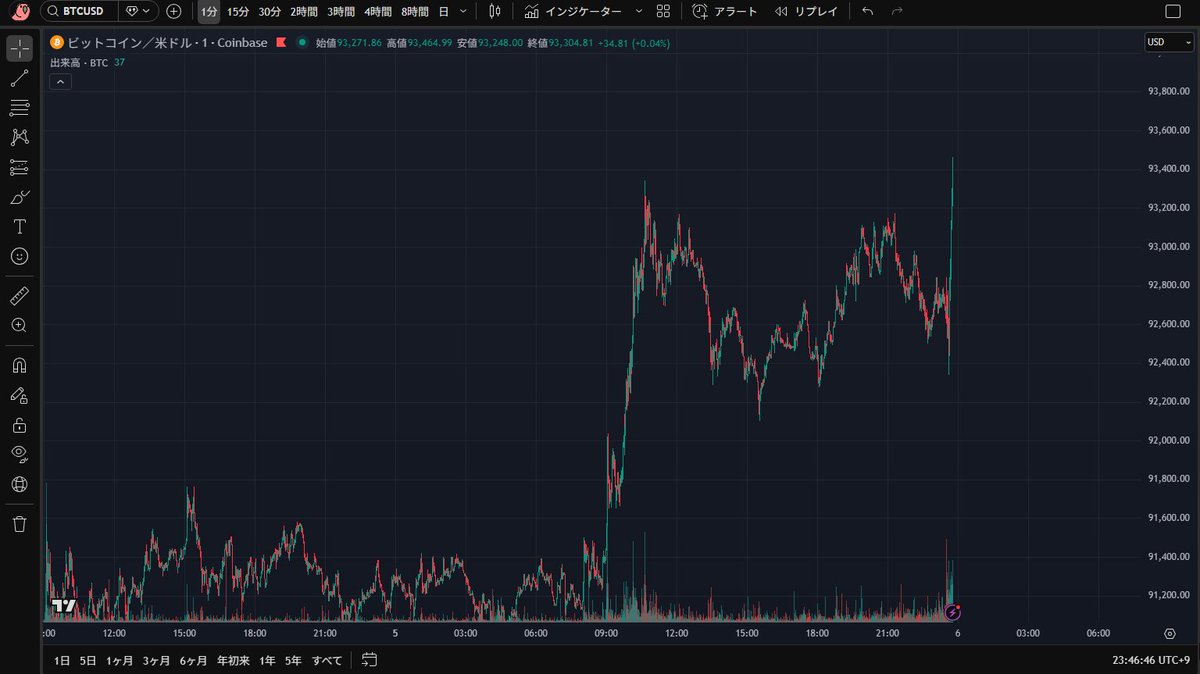Click the trash can remove objects icon

pos(19,524)
